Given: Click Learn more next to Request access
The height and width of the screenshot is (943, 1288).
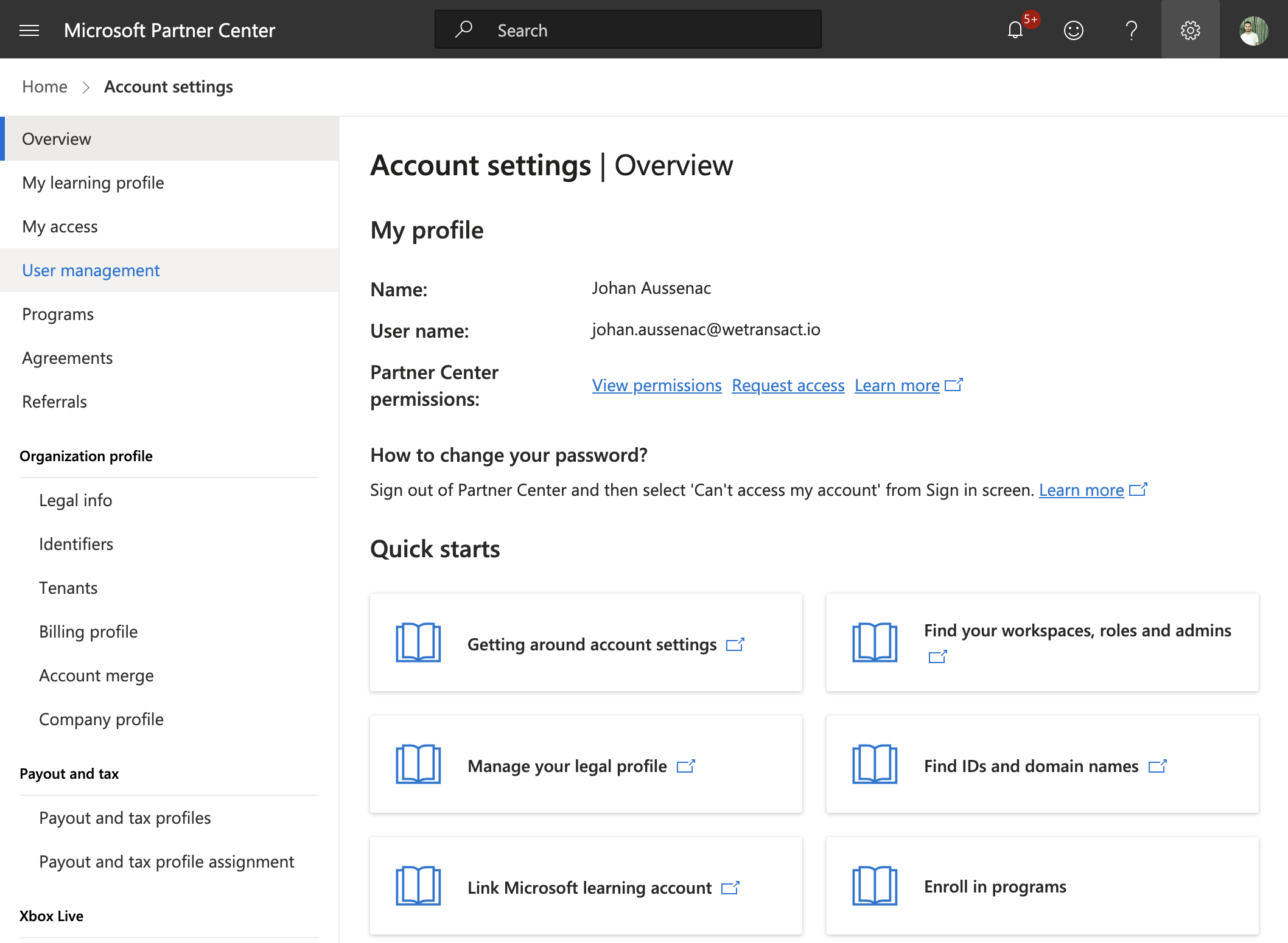Looking at the screenshot, I should (897, 385).
